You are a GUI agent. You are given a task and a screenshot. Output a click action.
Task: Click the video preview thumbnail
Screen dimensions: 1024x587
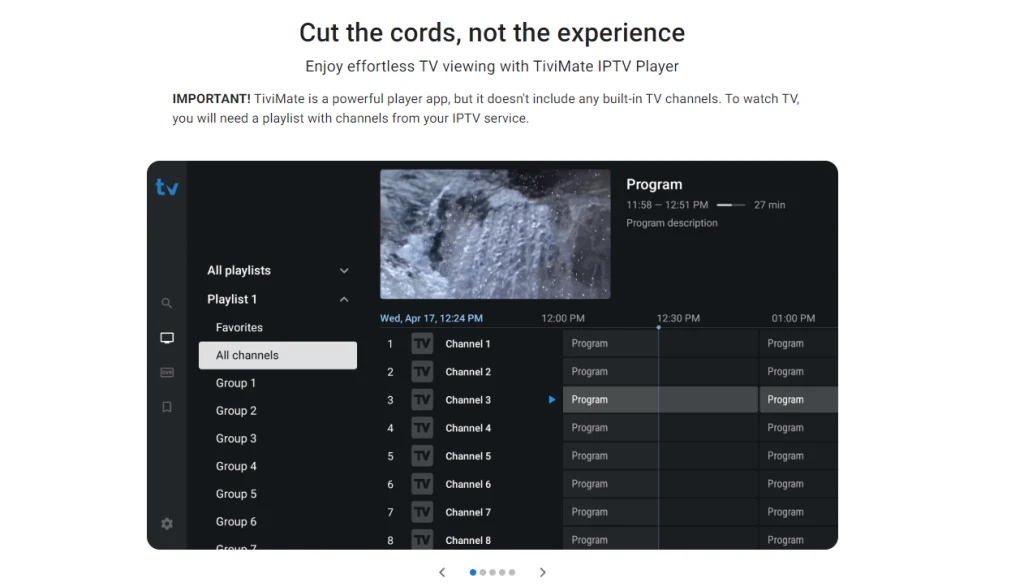[495, 234]
